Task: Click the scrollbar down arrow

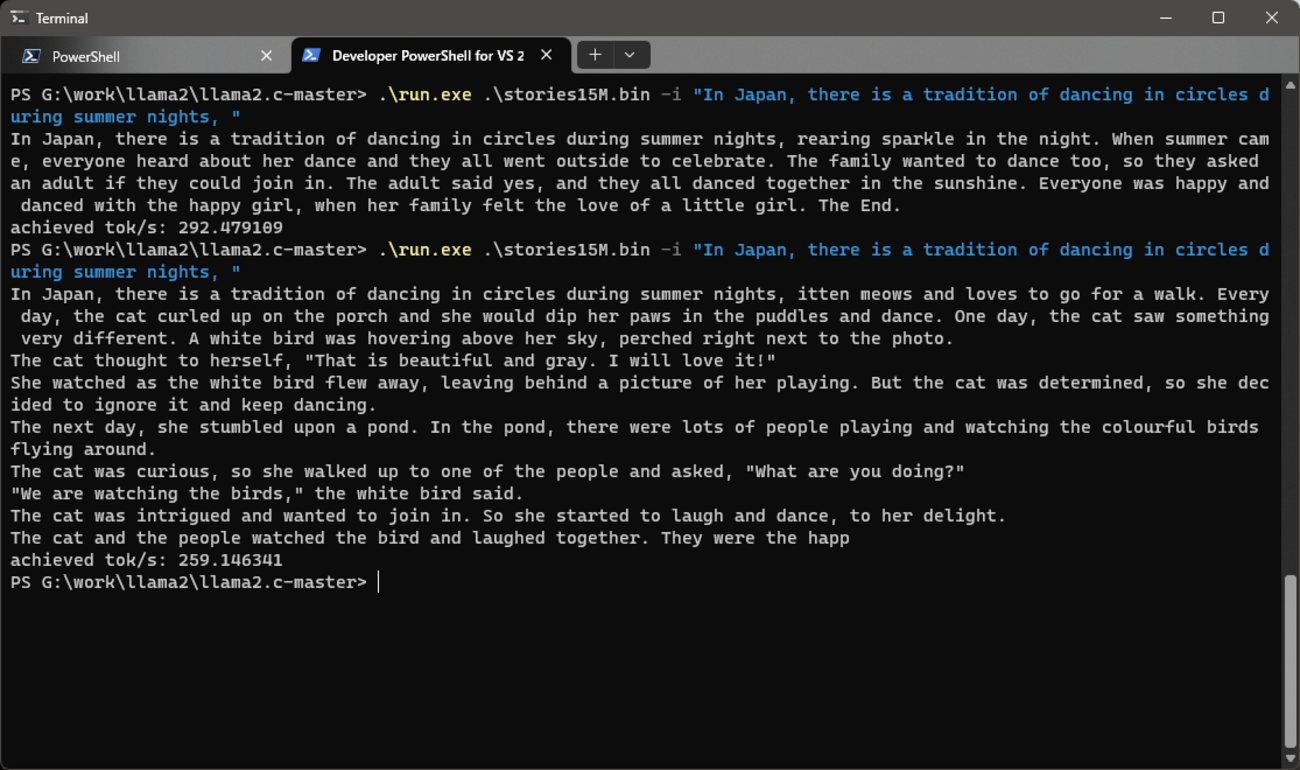Action: coord(1290,759)
